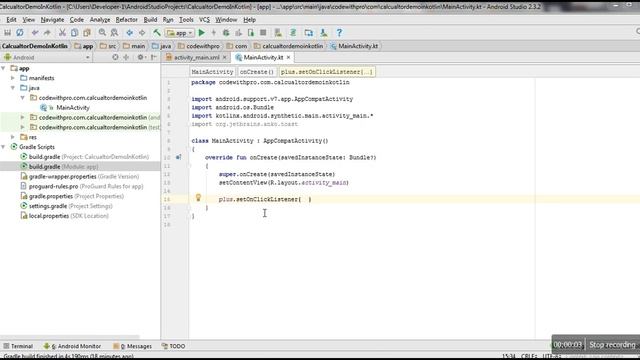Screen dimensions: 640x360
Task: Click the Find magnifier icon
Action: (x=102, y=33)
